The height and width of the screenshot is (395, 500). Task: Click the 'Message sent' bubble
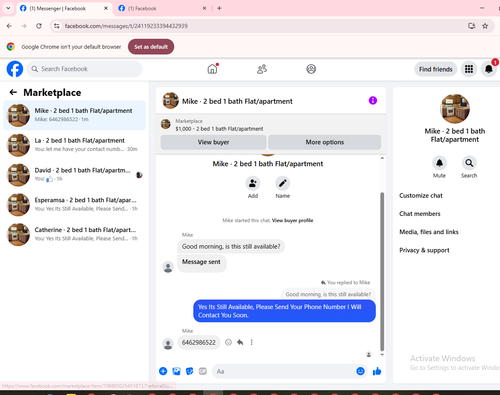(201, 262)
